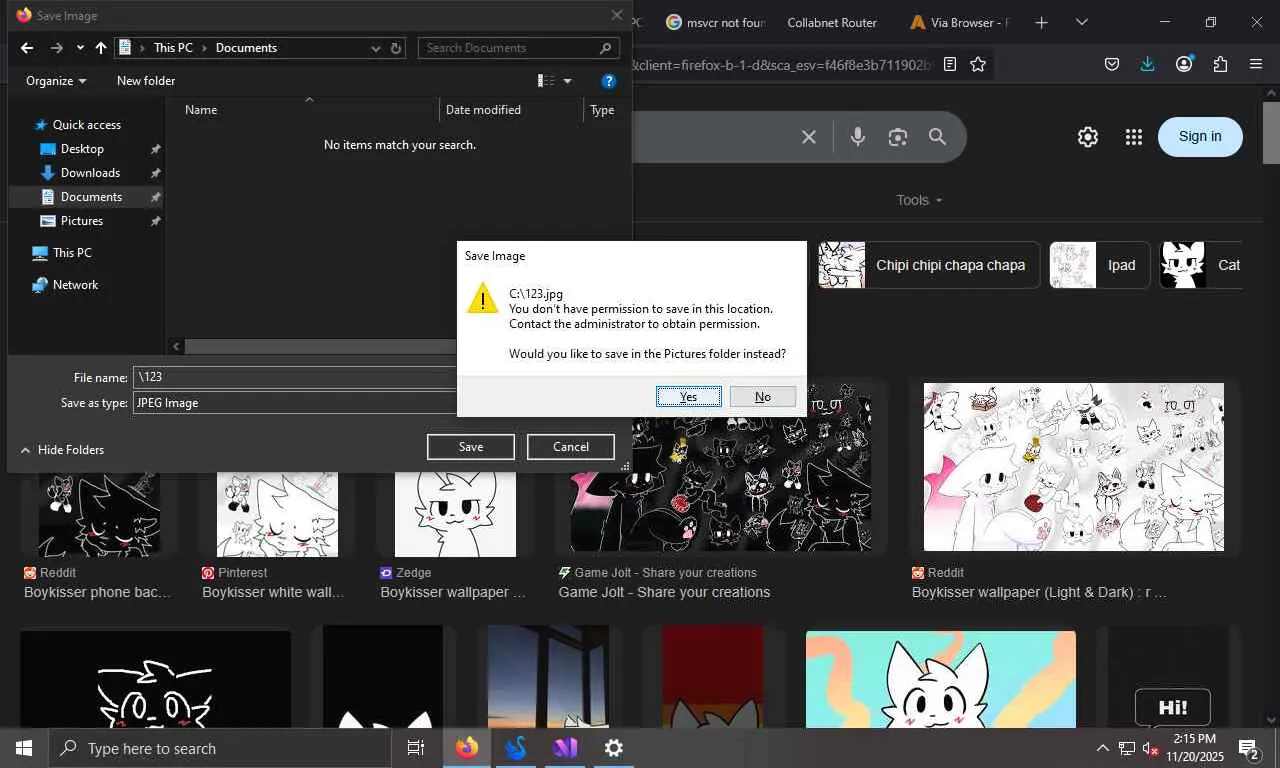Screen dimensions: 1280x768
Task: Toggle Firefox reader view
Action: click(950, 64)
